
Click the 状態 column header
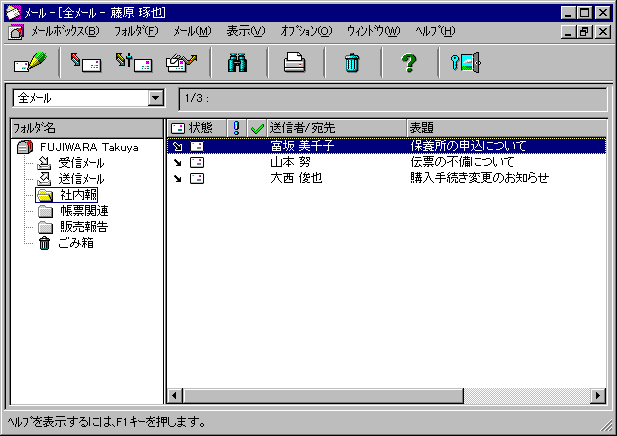(197, 128)
